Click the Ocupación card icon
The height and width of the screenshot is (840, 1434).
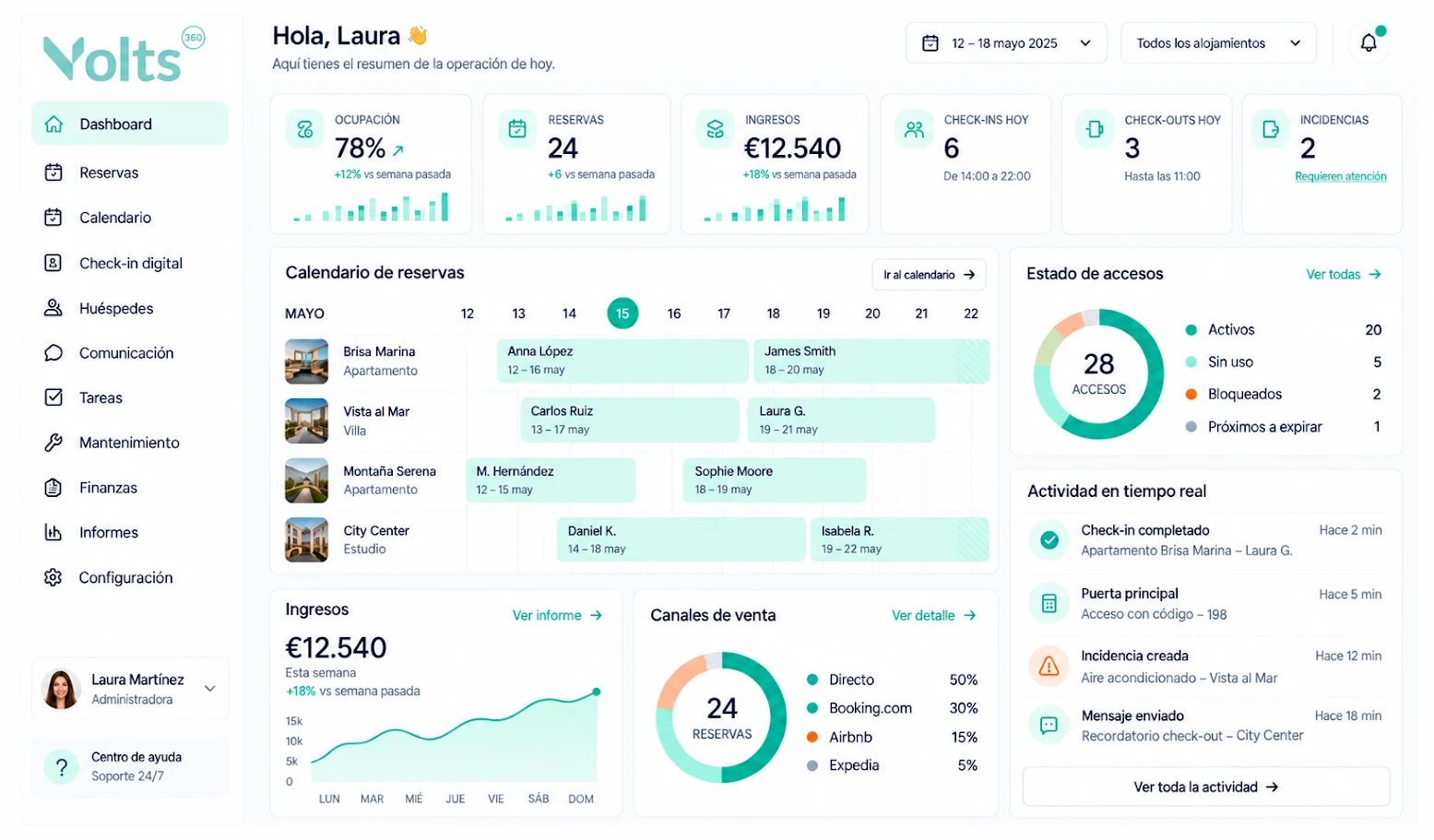(304, 130)
